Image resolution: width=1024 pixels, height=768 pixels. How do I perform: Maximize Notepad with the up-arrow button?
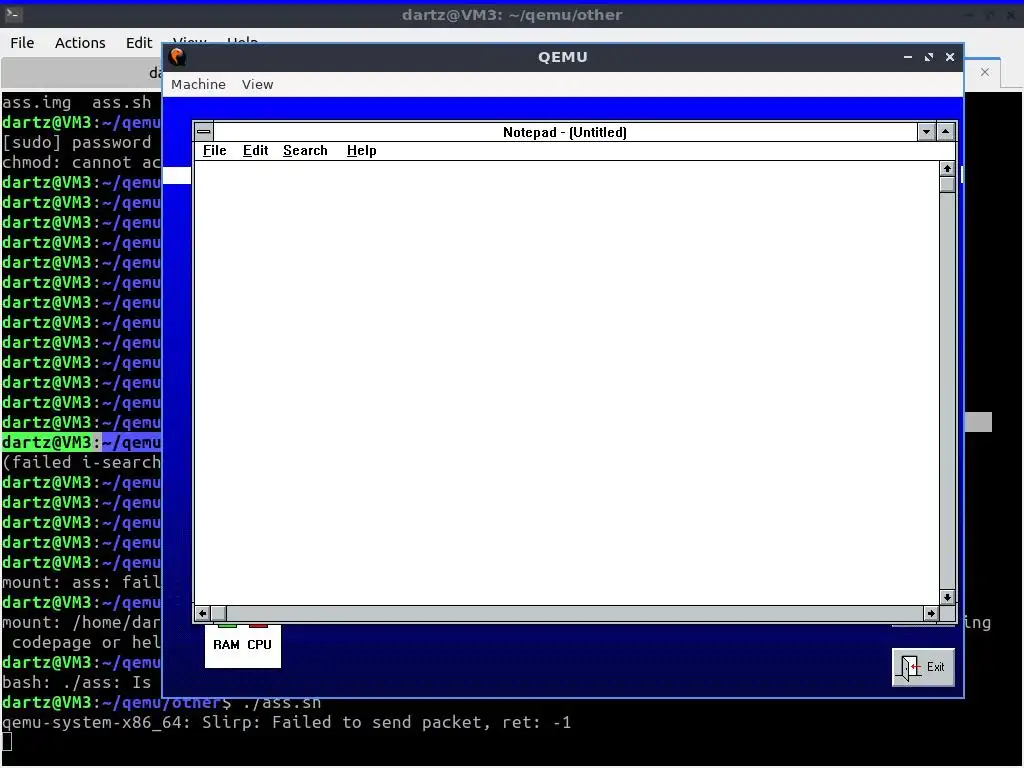coord(946,132)
